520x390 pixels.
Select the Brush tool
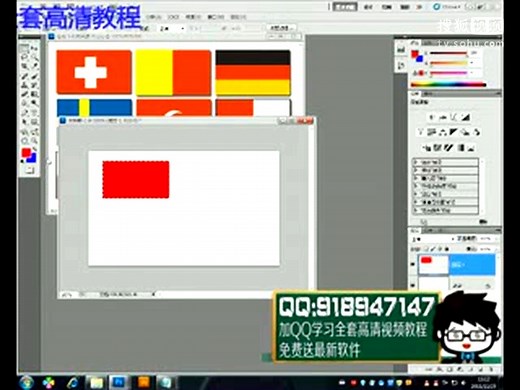[x=34, y=76]
